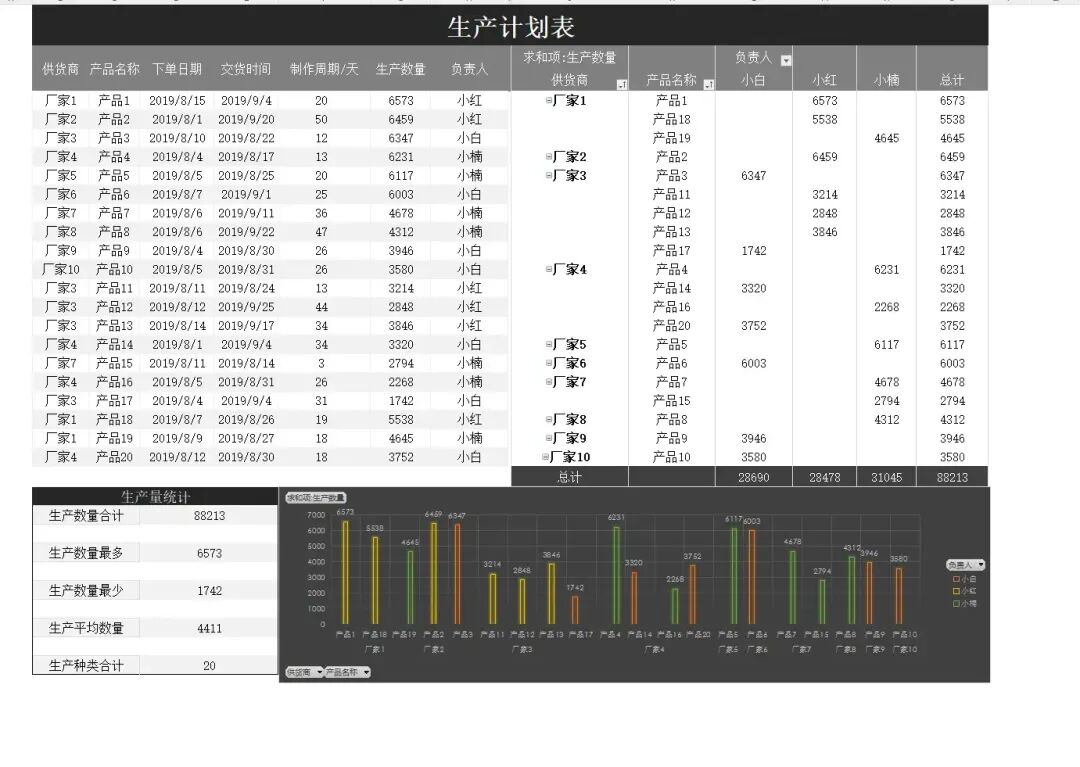The image size is (1080, 767).
Task: Select the 小楠 legend color marker
Action: point(955,603)
